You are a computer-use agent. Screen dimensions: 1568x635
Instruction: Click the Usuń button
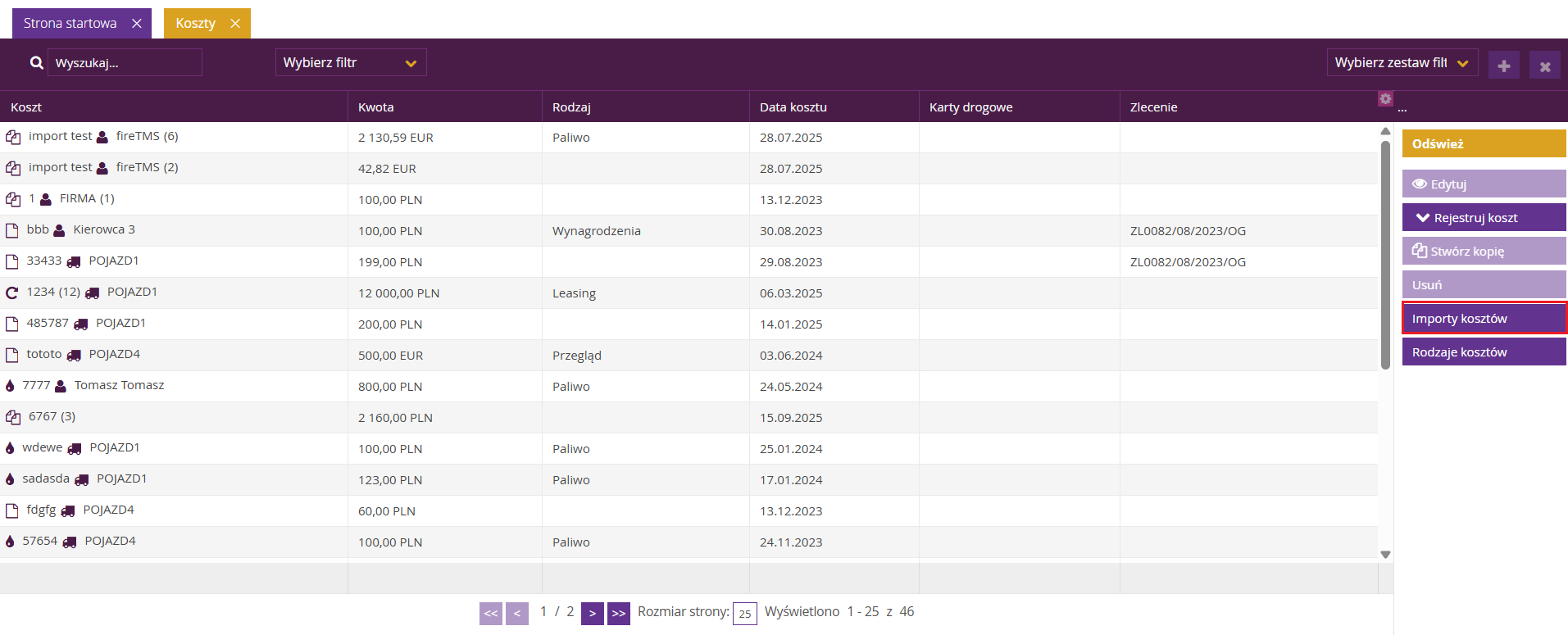pyautogui.click(x=1484, y=284)
